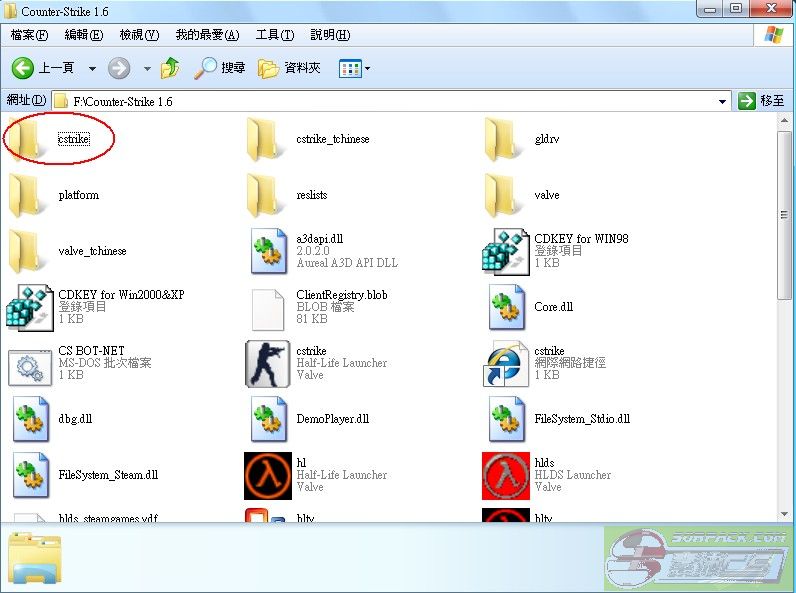The image size is (796, 593).
Task: Open the circled cstrike folder
Action: coord(29,139)
